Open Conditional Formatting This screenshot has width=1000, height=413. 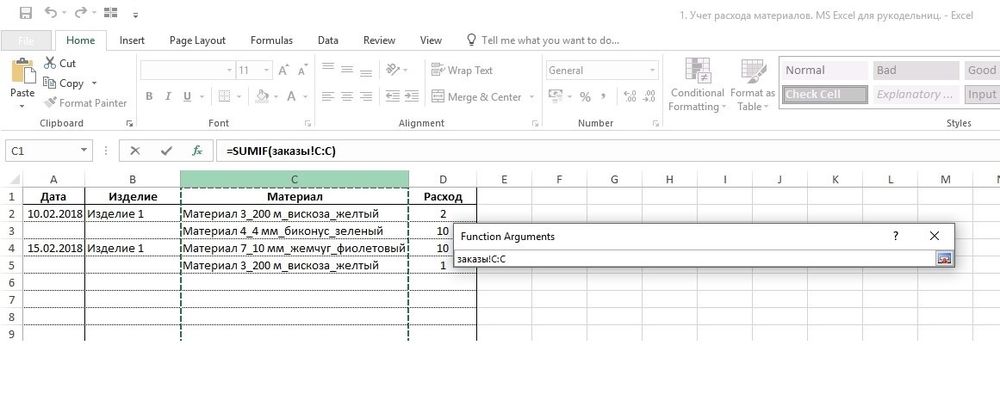(x=697, y=83)
